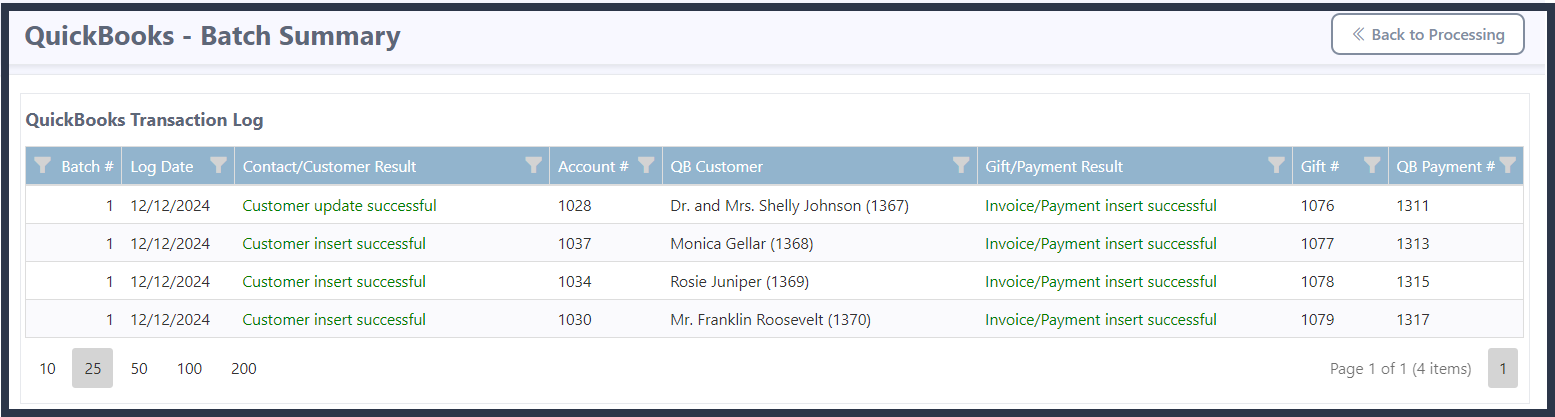Click the Back to Processing button
The height and width of the screenshot is (417, 1555).
tap(1428, 34)
